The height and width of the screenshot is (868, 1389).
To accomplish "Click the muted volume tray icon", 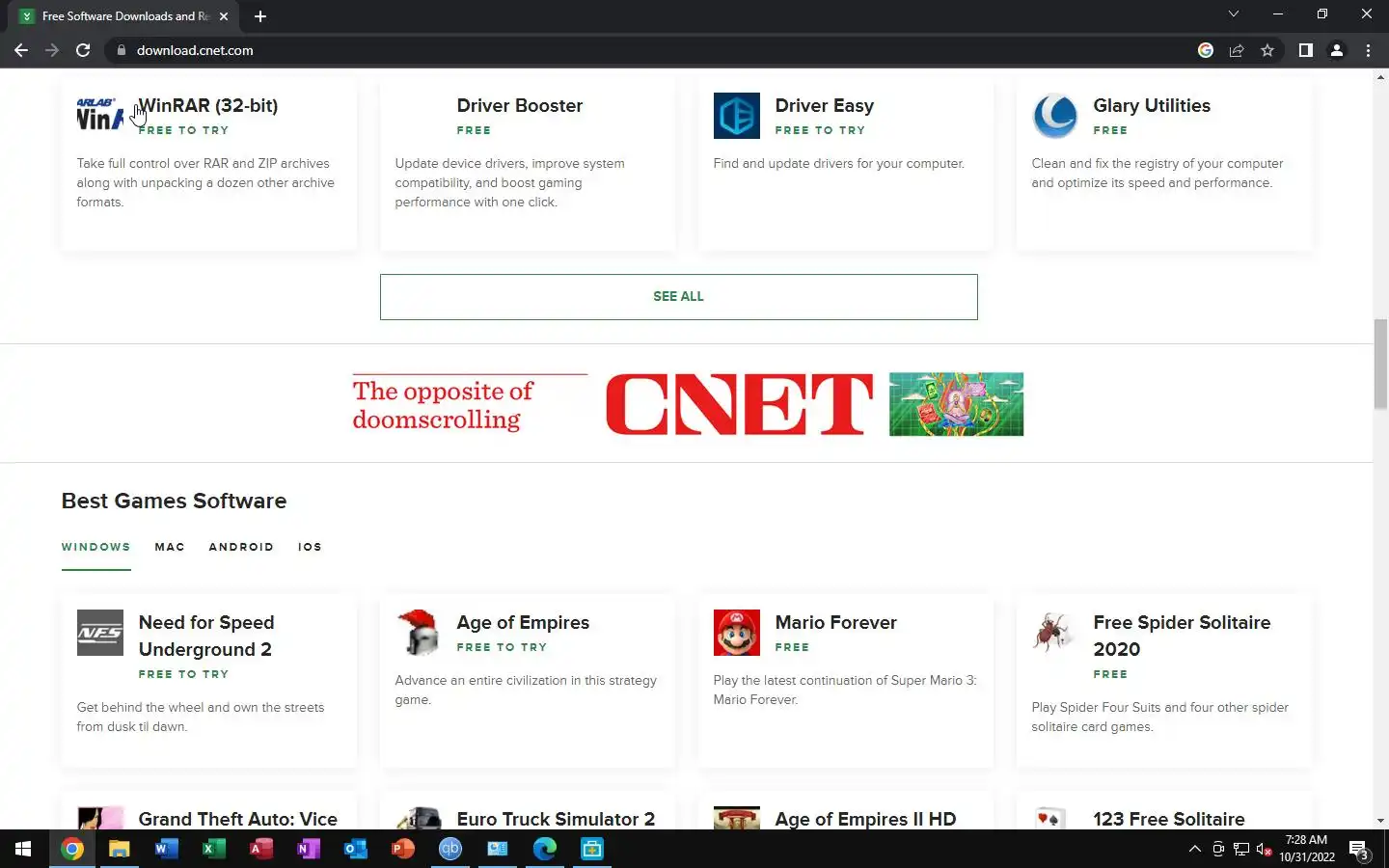I will [x=1265, y=849].
